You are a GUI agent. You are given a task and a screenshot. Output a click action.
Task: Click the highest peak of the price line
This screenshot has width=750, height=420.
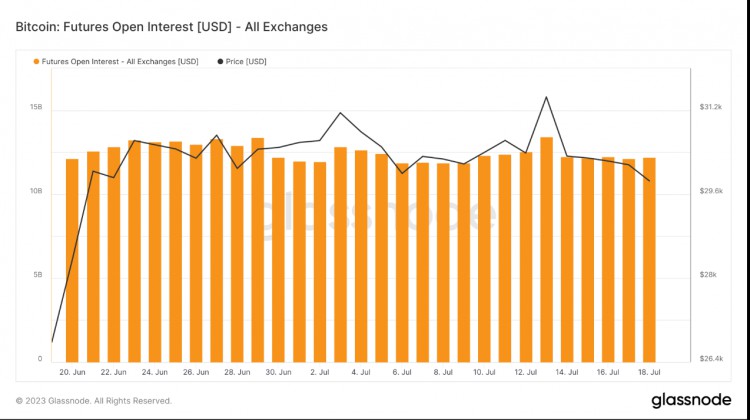[x=546, y=97]
